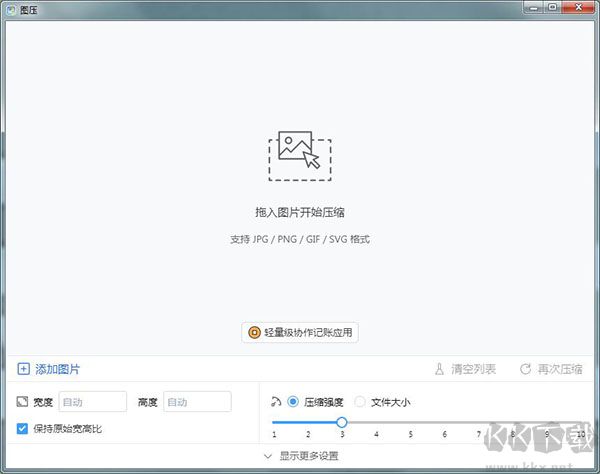600x474 pixels.
Task: Click the 图压 app icon in title bar
Action: [10, 7]
